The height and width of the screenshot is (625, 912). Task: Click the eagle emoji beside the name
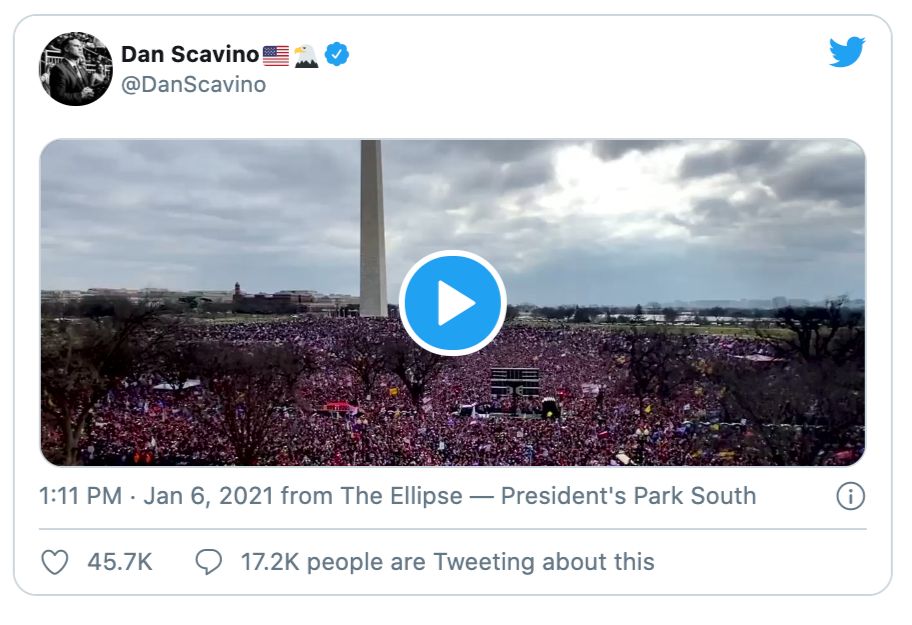pos(306,55)
